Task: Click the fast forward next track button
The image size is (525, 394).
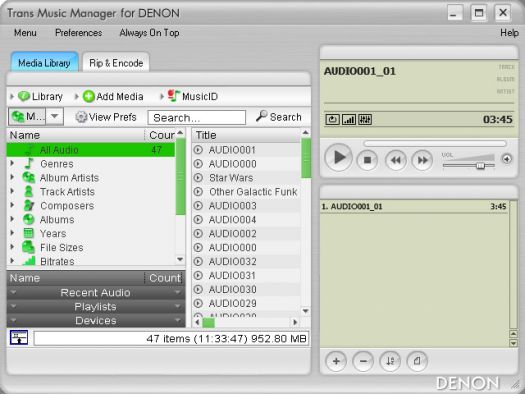Action: click(422, 160)
